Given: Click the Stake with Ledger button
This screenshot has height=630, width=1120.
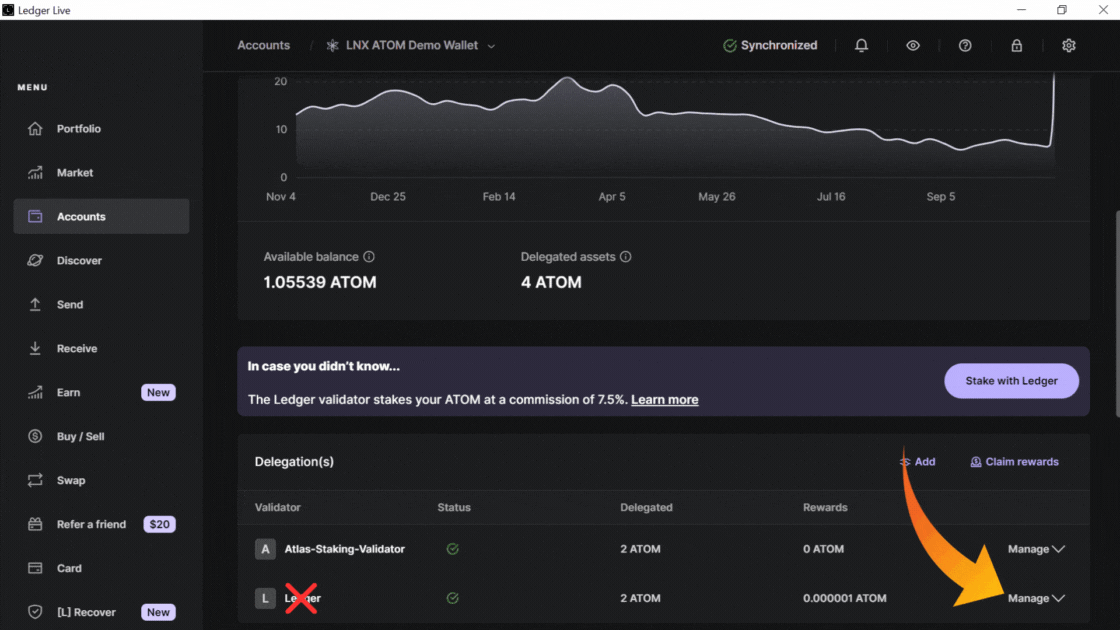Looking at the screenshot, I should point(1011,381).
